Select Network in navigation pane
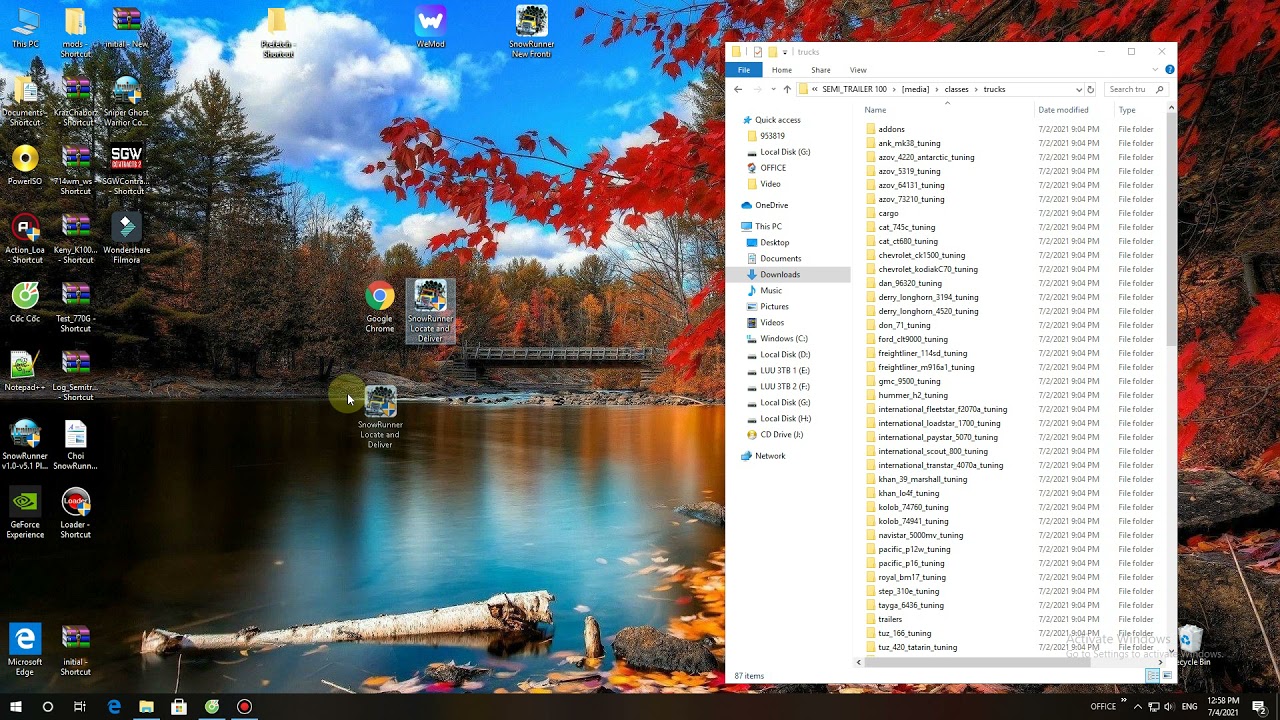 pos(770,456)
